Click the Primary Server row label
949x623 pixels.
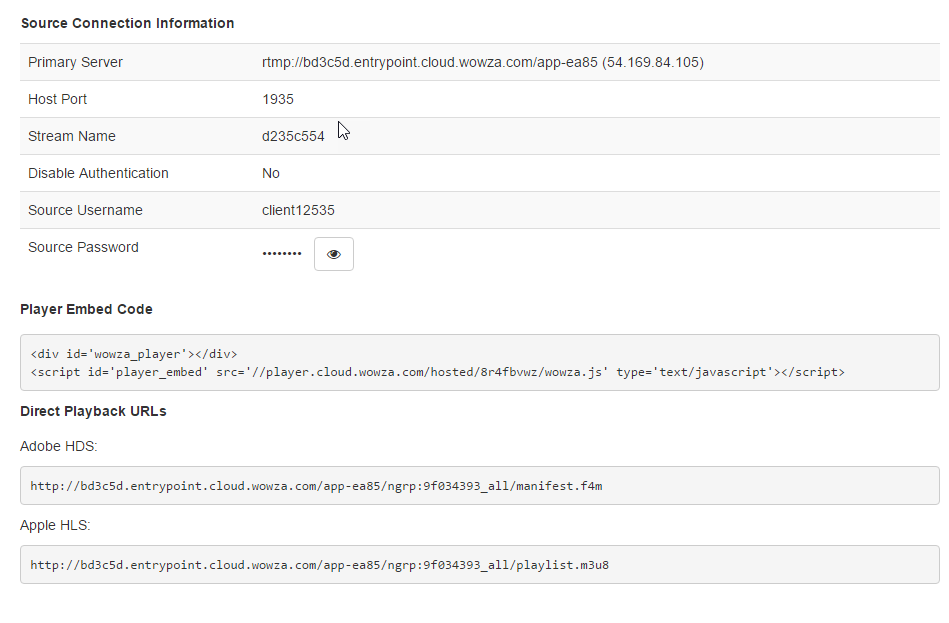[x=75, y=62]
